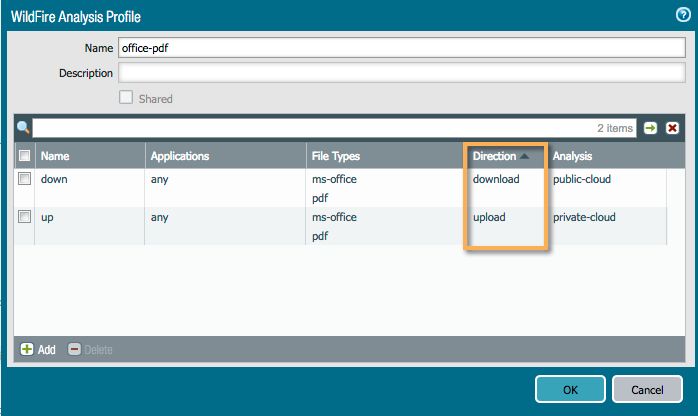The width and height of the screenshot is (698, 416).
Task: Click the Description input field
Action: 400,72
